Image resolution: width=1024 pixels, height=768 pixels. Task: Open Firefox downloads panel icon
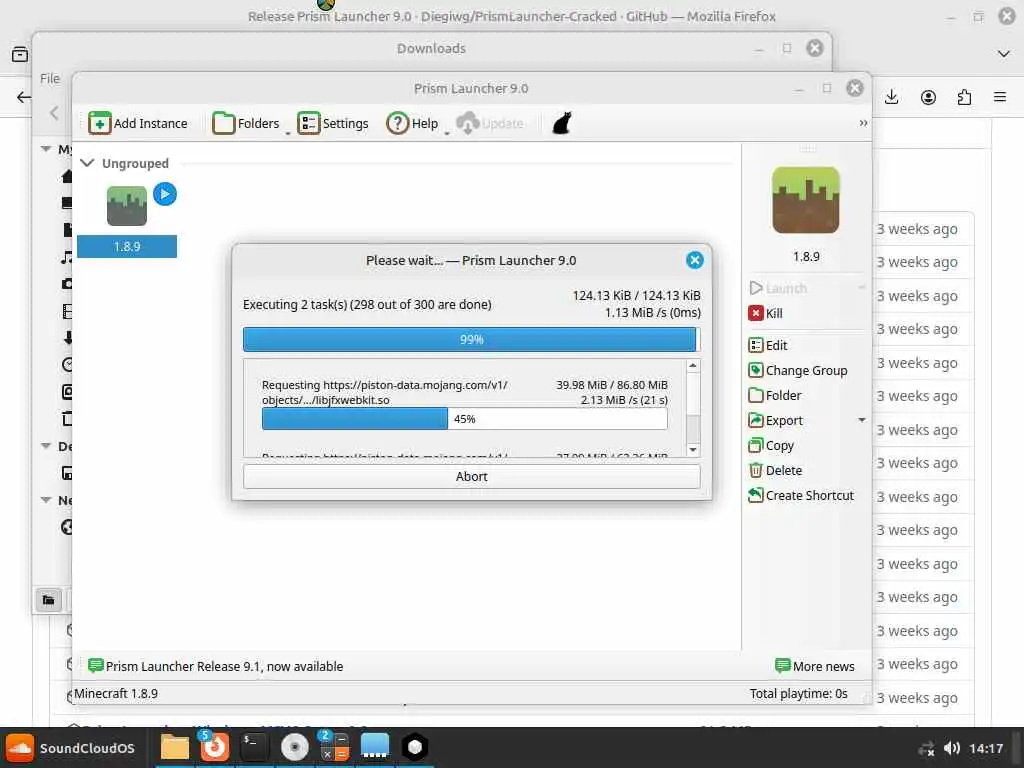[891, 97]
